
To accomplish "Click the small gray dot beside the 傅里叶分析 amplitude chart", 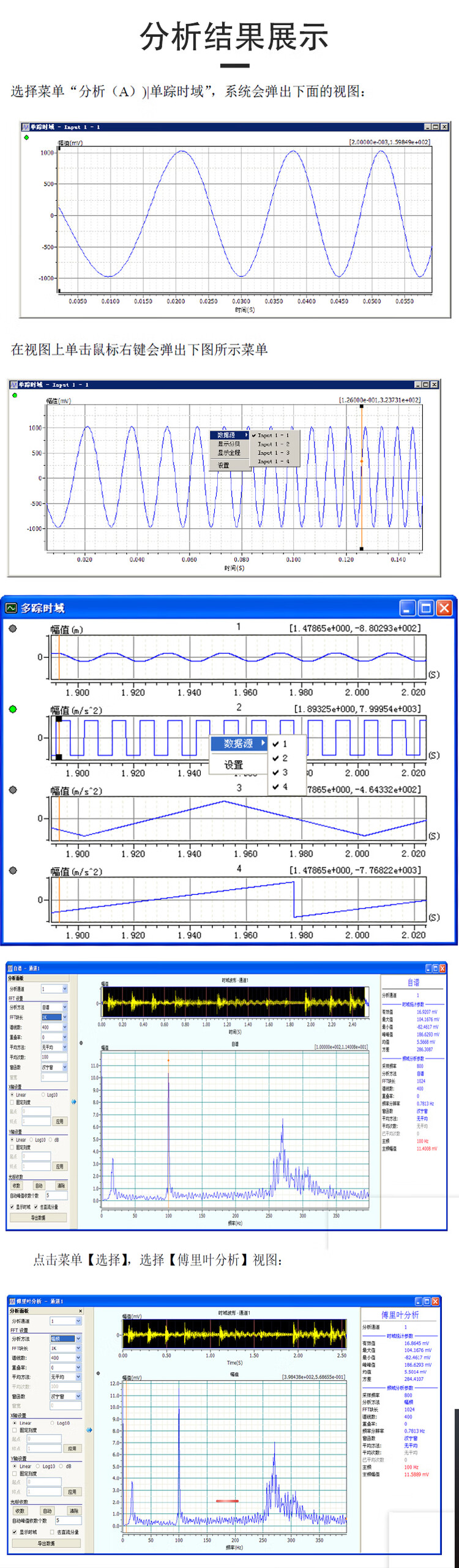I will 97,1373.
